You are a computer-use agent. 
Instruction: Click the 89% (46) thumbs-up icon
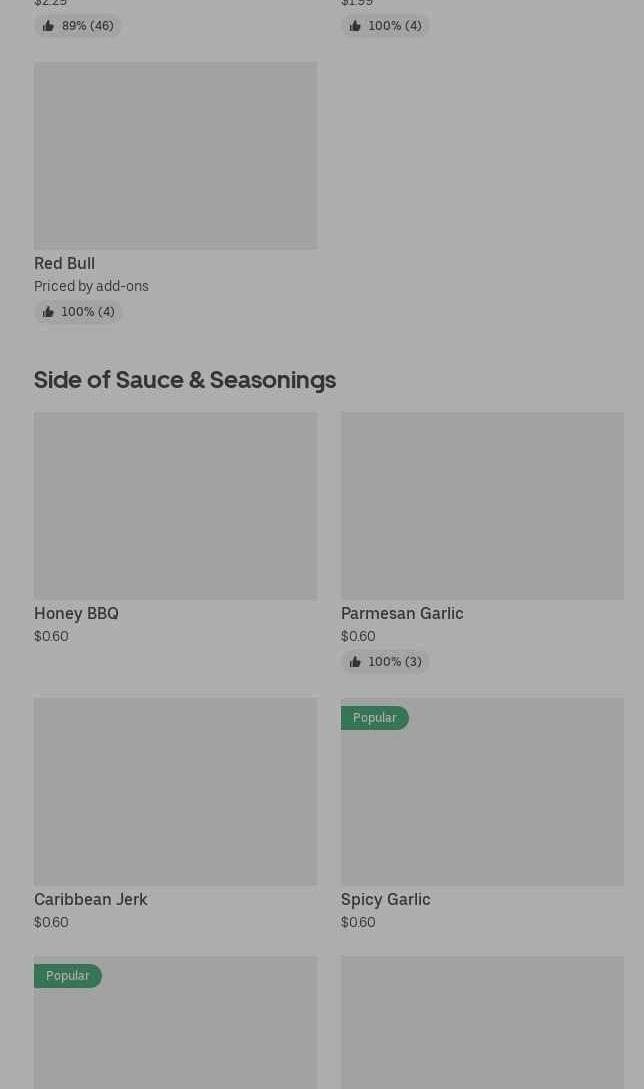48,26
